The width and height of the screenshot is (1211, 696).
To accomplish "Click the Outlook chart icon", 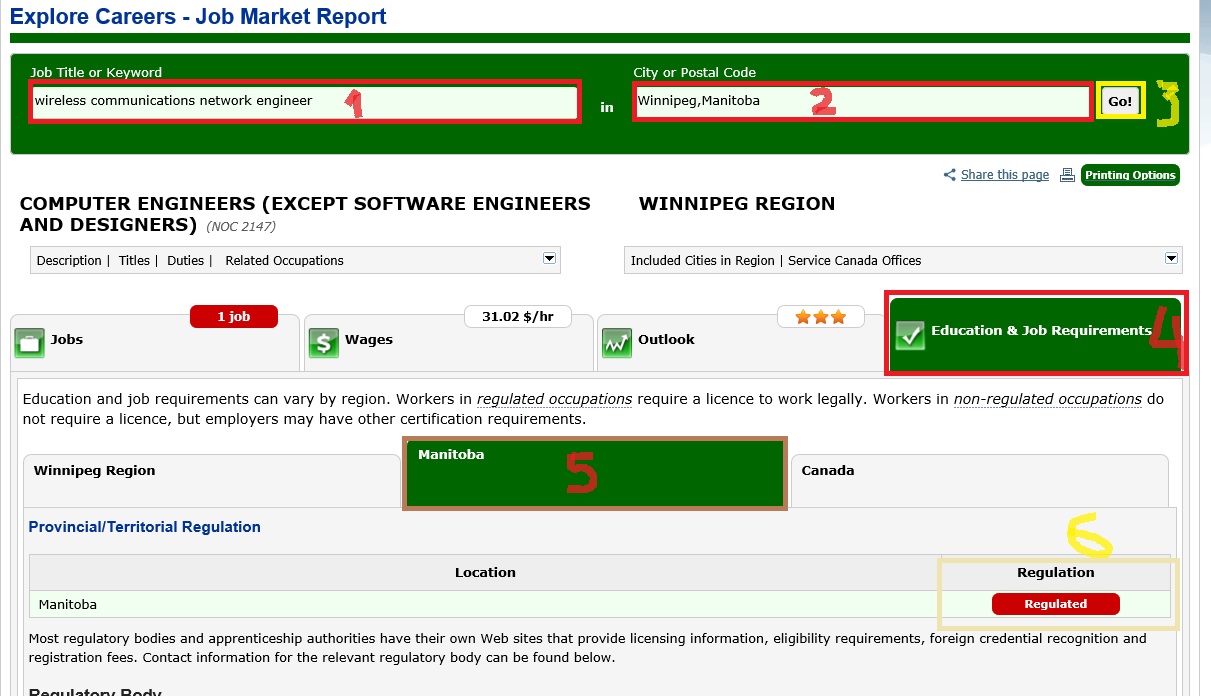I will click(x=616, y=343).
